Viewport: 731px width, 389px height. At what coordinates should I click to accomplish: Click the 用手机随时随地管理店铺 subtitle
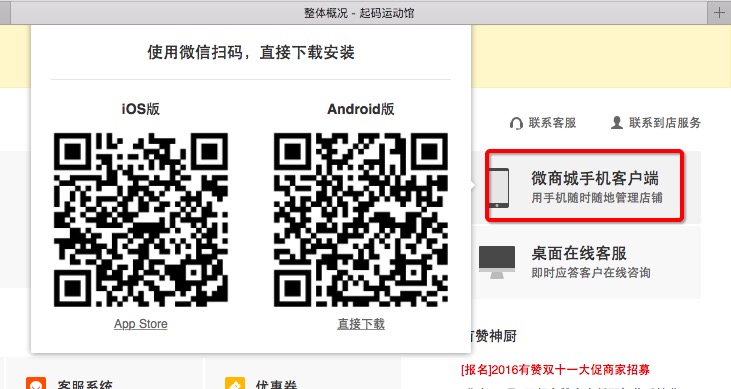(597, 198)
